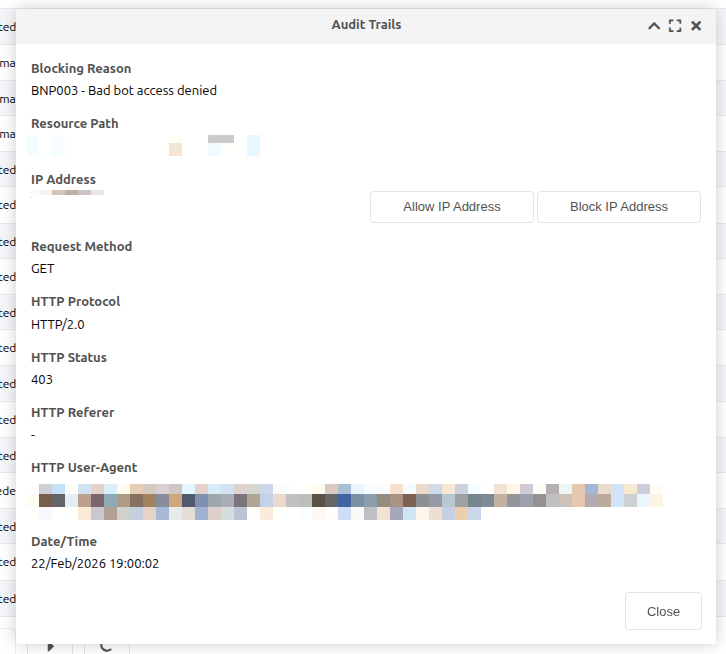Collapse the Audit Trails dialog with chevron
The width and height of the screenshot is (726, 654).
coord(654,26)
